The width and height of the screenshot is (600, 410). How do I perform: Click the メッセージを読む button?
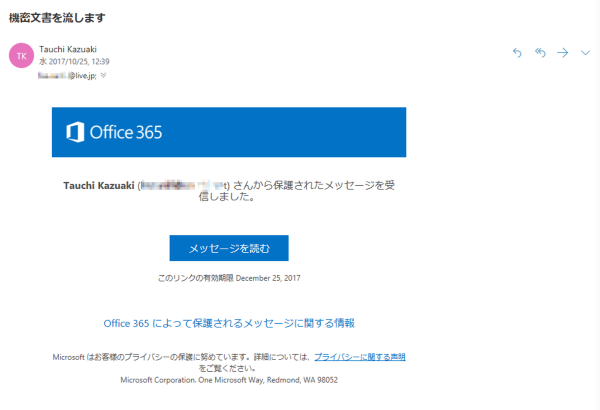tap(229, 248)
